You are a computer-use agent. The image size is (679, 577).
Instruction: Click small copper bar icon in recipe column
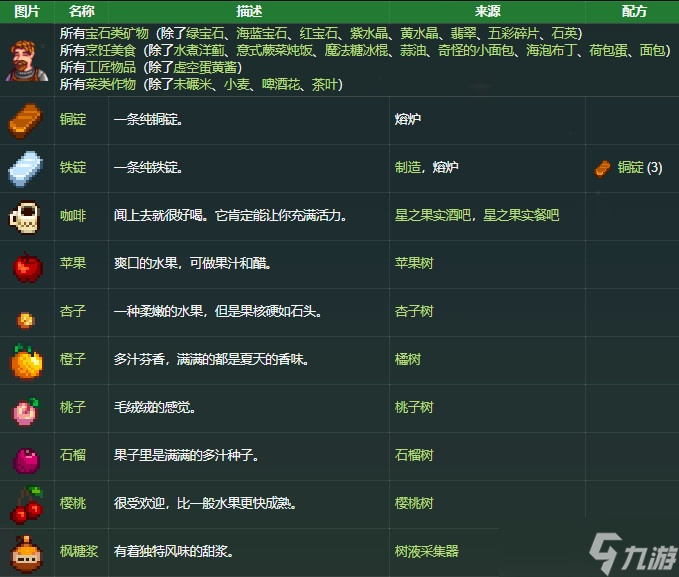[x=602, y=169]
